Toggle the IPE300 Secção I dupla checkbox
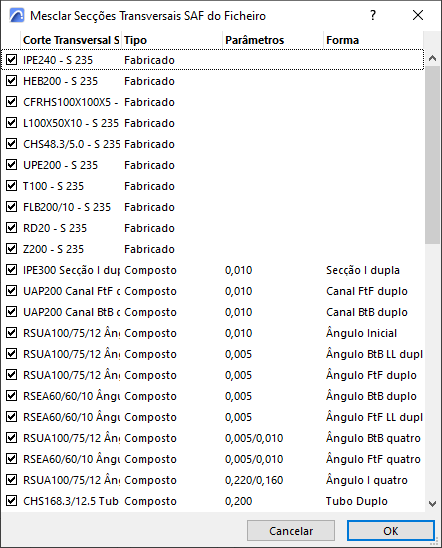Screen dimensions: 442x548 pos(12,269)
